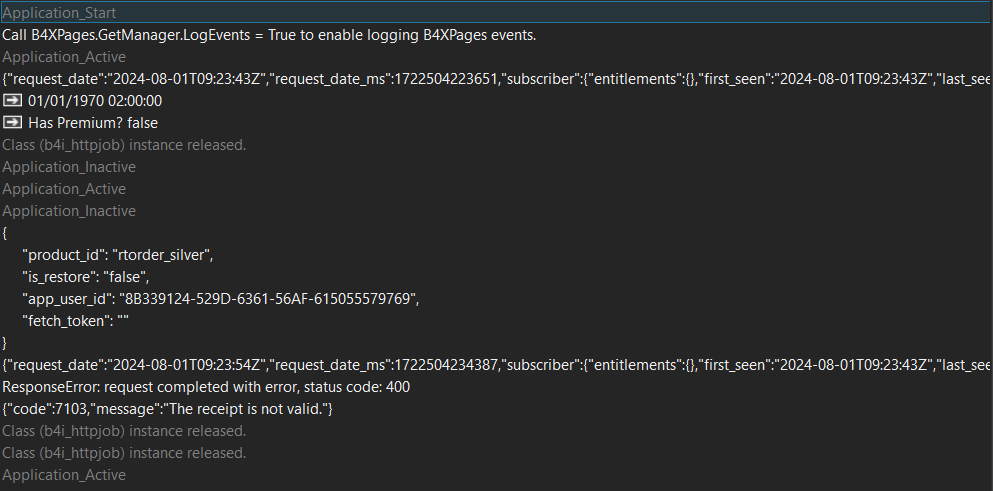993x491 pixels.
Task: Select the B4XPages.GetManager.LogEvents hint line
Action: [x=269, y=35]
